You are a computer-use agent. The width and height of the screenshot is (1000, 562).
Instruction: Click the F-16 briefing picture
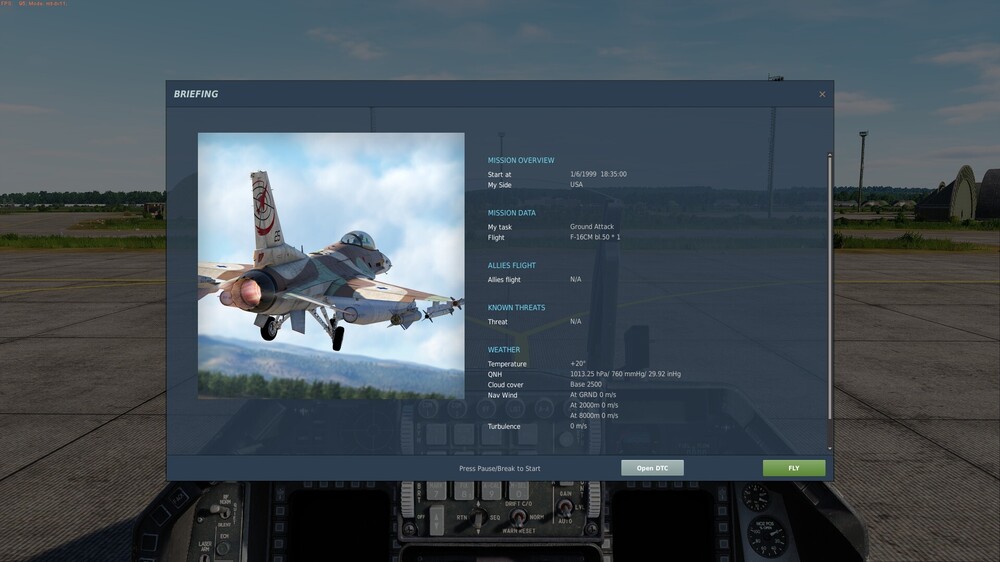point(331,265)
